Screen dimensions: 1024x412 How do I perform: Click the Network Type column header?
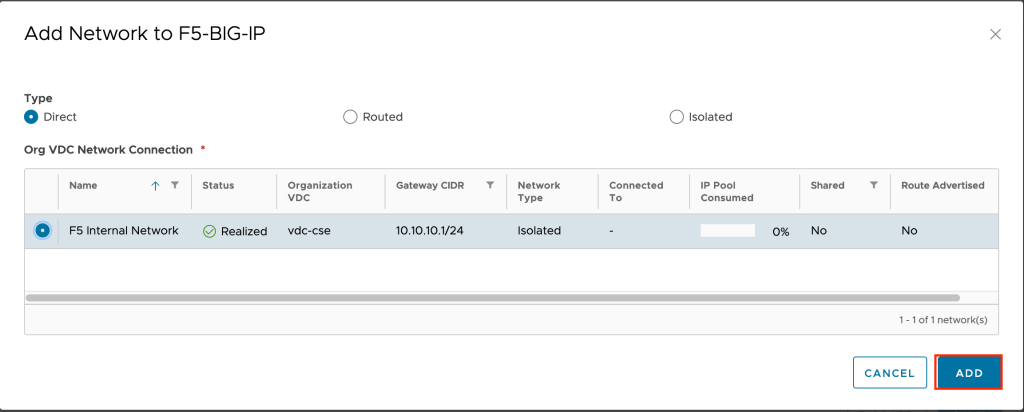[x=539, y=191]
